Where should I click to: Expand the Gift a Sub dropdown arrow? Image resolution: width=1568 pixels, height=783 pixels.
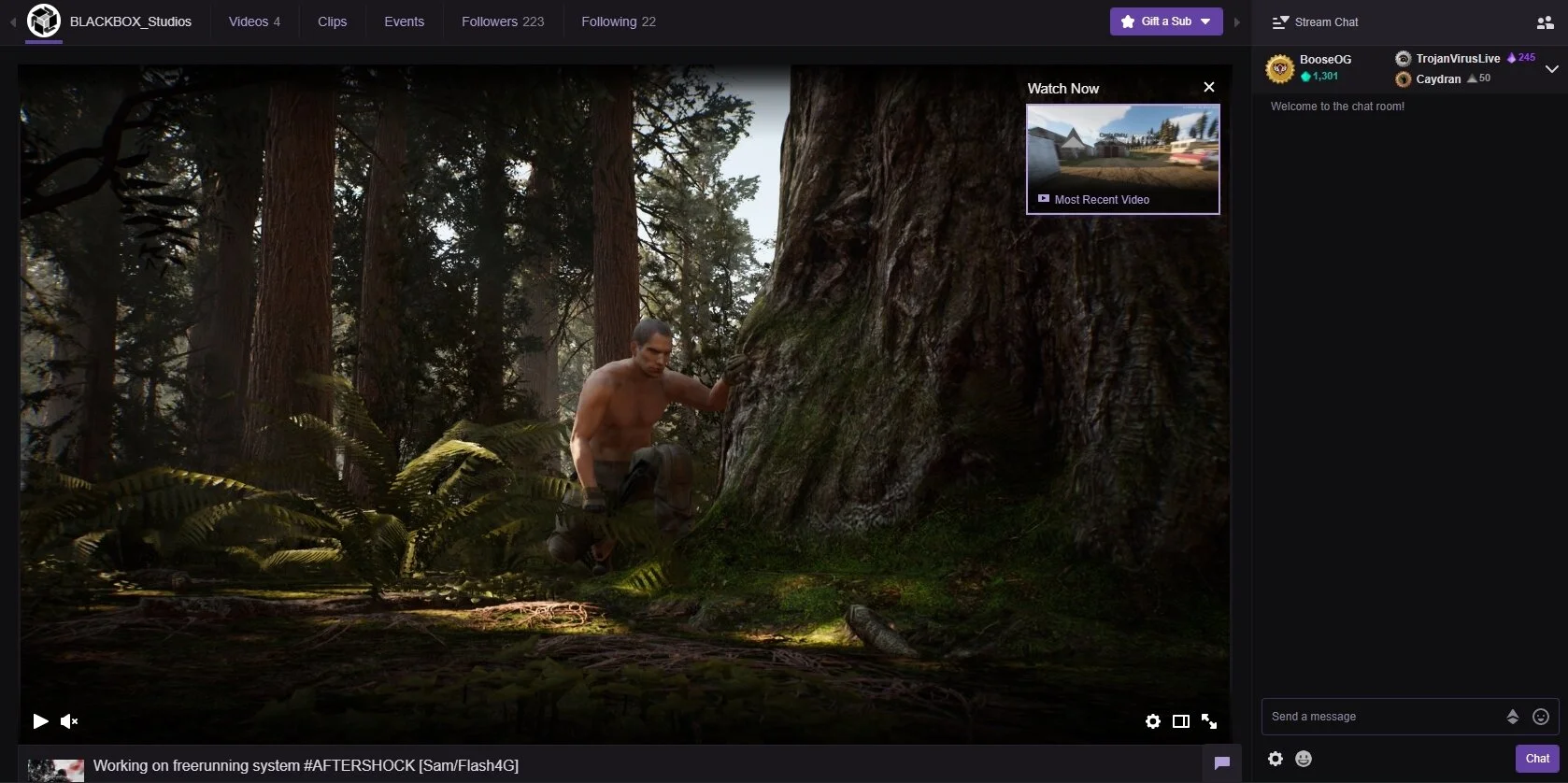(1206, 21)
